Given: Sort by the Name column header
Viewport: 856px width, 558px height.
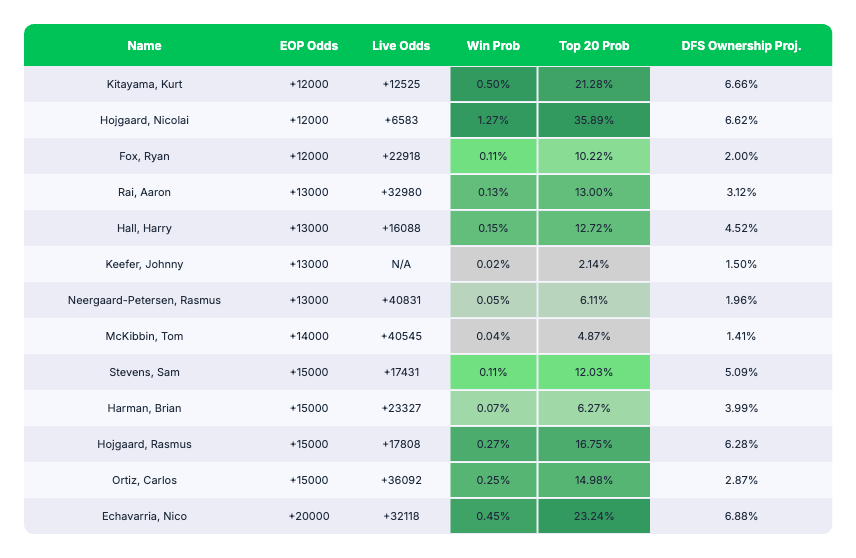Looking at the screenshot, I should (x=144, y=46).
